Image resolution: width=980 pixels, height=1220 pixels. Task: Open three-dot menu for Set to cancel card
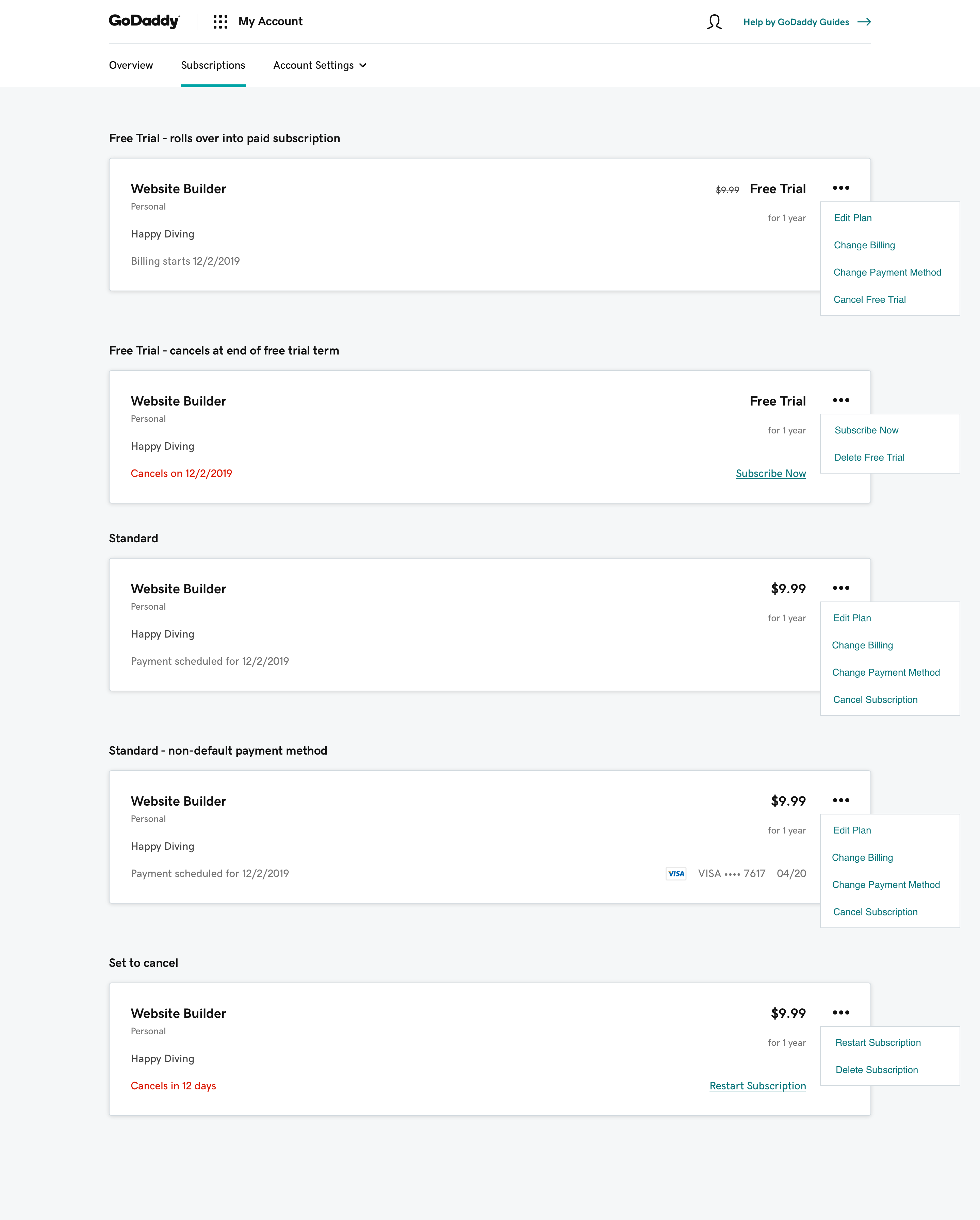coord(841,1012)
